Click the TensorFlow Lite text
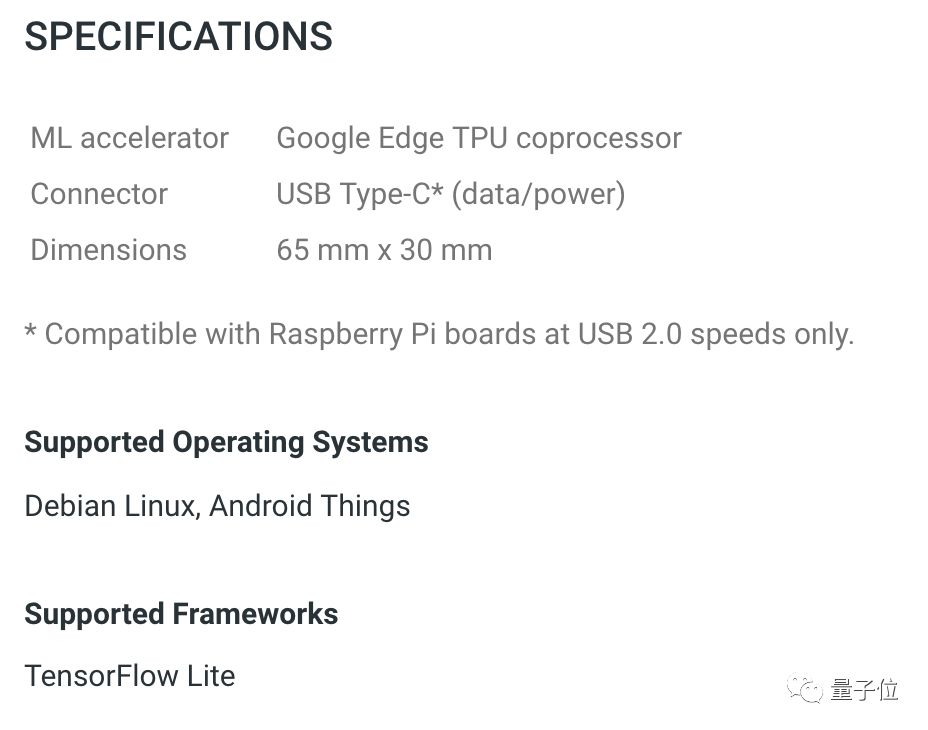928x730 pixels. pyautogui.click(x=130, y=676)
